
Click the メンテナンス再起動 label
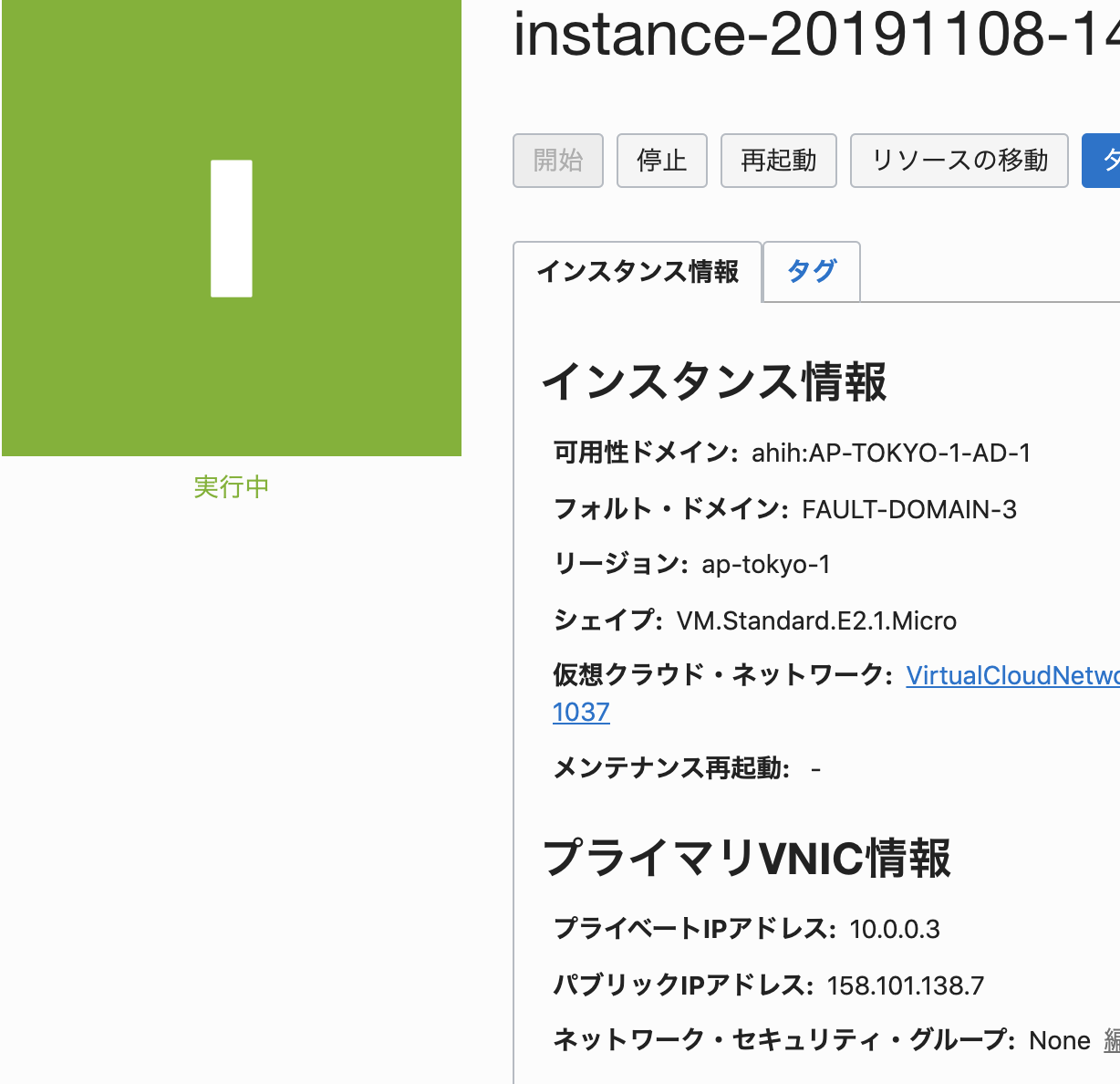coord(671,768)
